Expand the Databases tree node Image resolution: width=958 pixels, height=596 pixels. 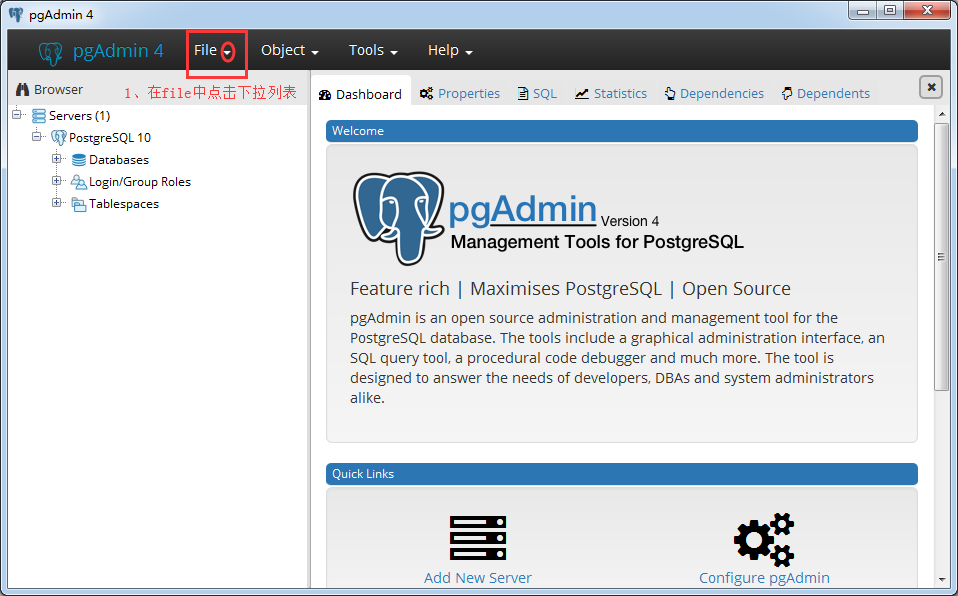click(56, 158)
